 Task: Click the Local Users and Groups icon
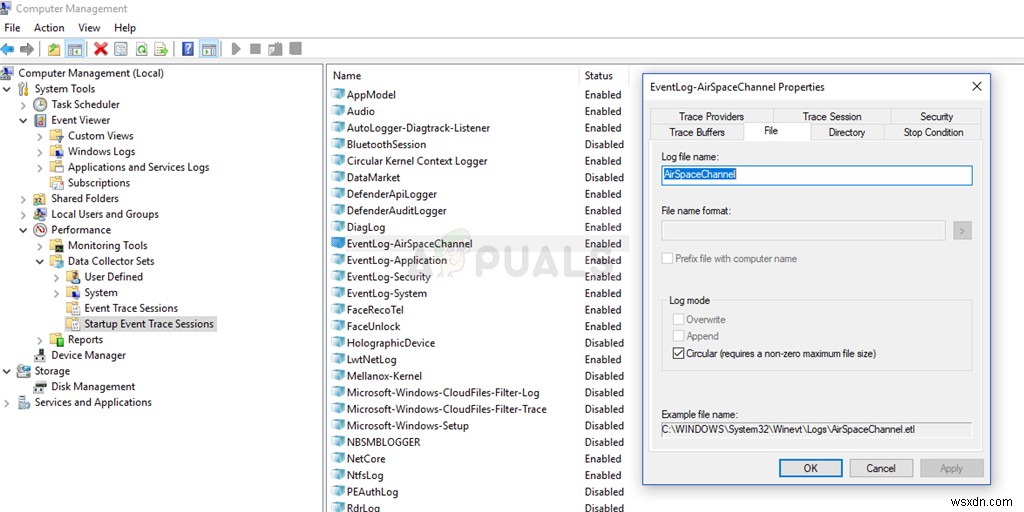40,214
